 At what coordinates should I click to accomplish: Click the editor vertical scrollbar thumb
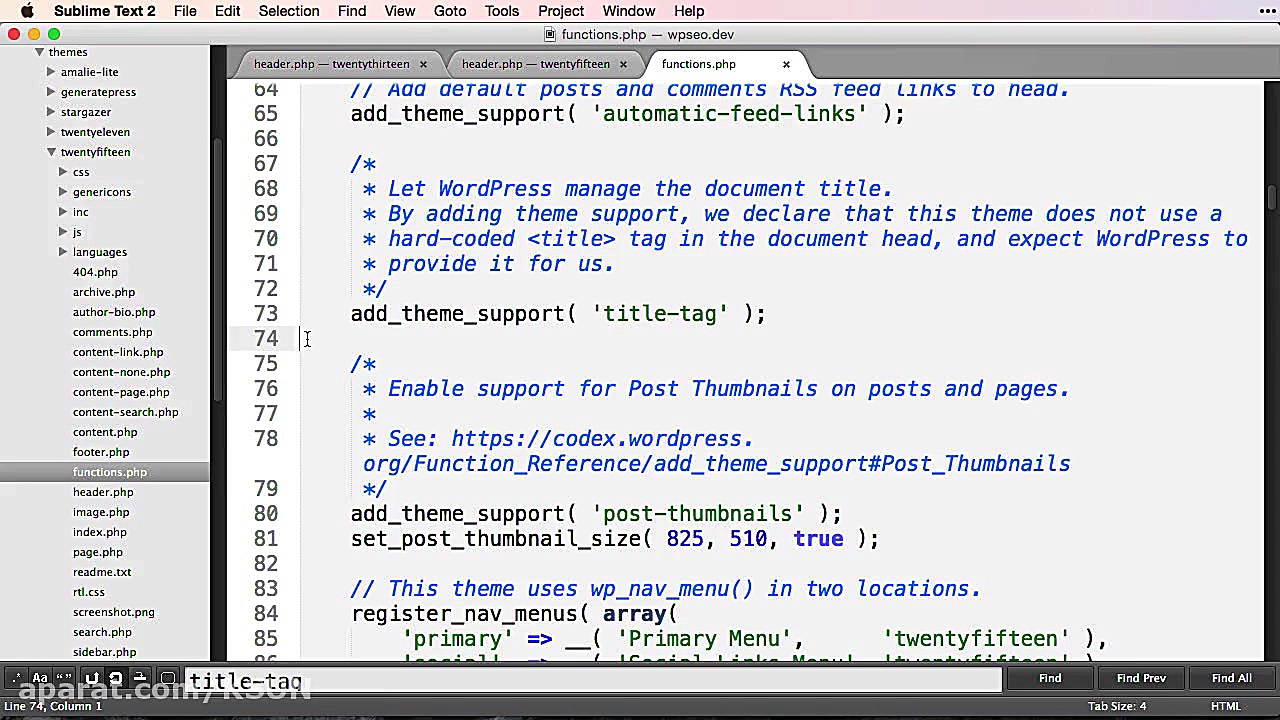coord(1272,199)
